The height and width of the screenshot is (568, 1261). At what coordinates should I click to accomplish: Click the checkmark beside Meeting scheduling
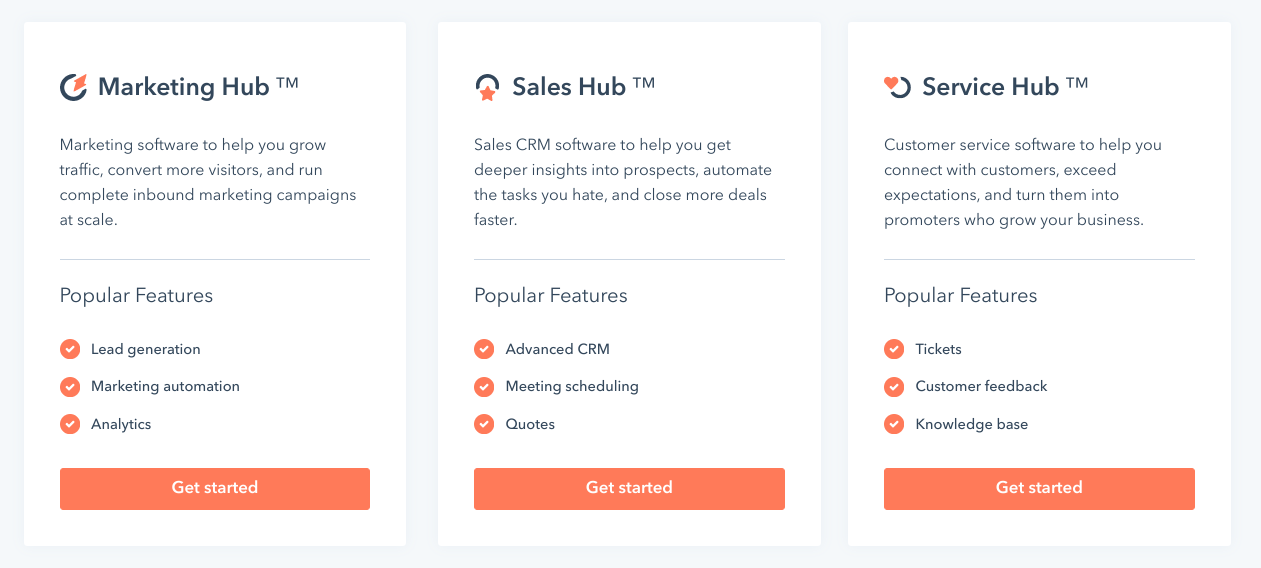[x=484, y=386]
